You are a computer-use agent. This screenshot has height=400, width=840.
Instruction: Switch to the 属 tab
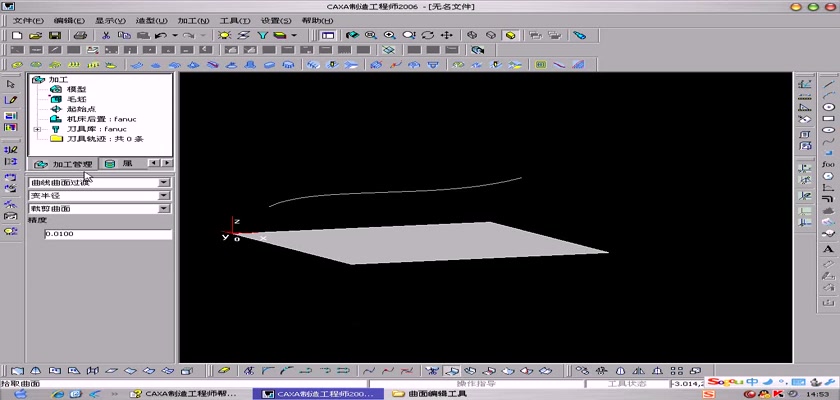click(x=121, y=164)
